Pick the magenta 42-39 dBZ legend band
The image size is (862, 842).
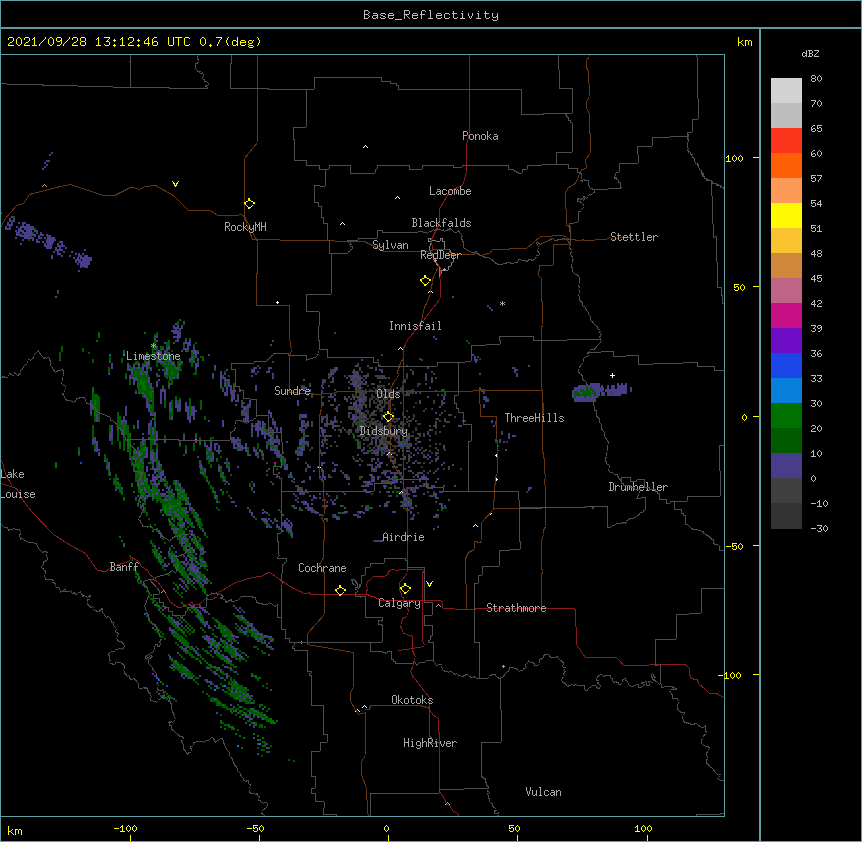pos(786,315)
